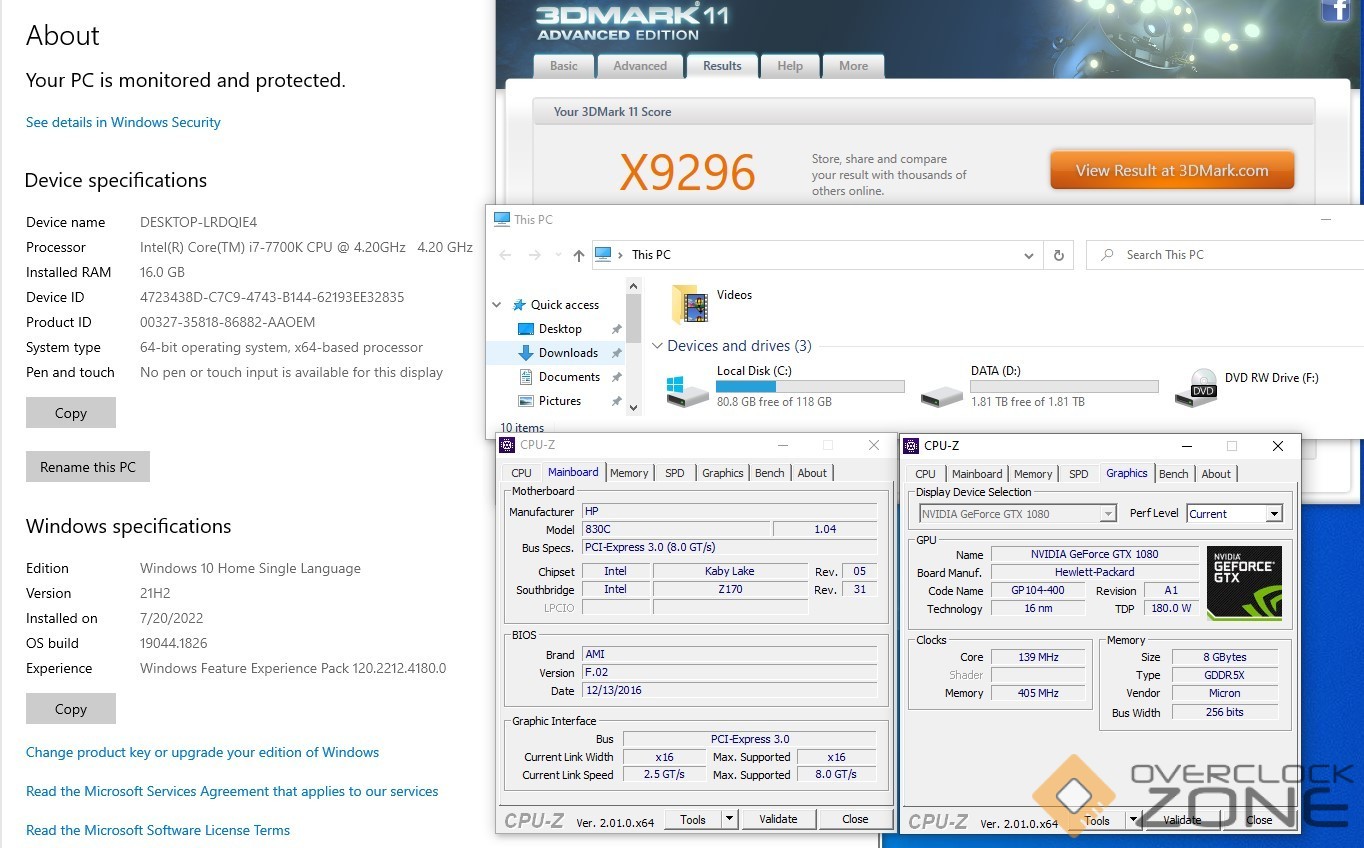Open the About tab in the Graphics CPU-Z window

click(1216, 474)
